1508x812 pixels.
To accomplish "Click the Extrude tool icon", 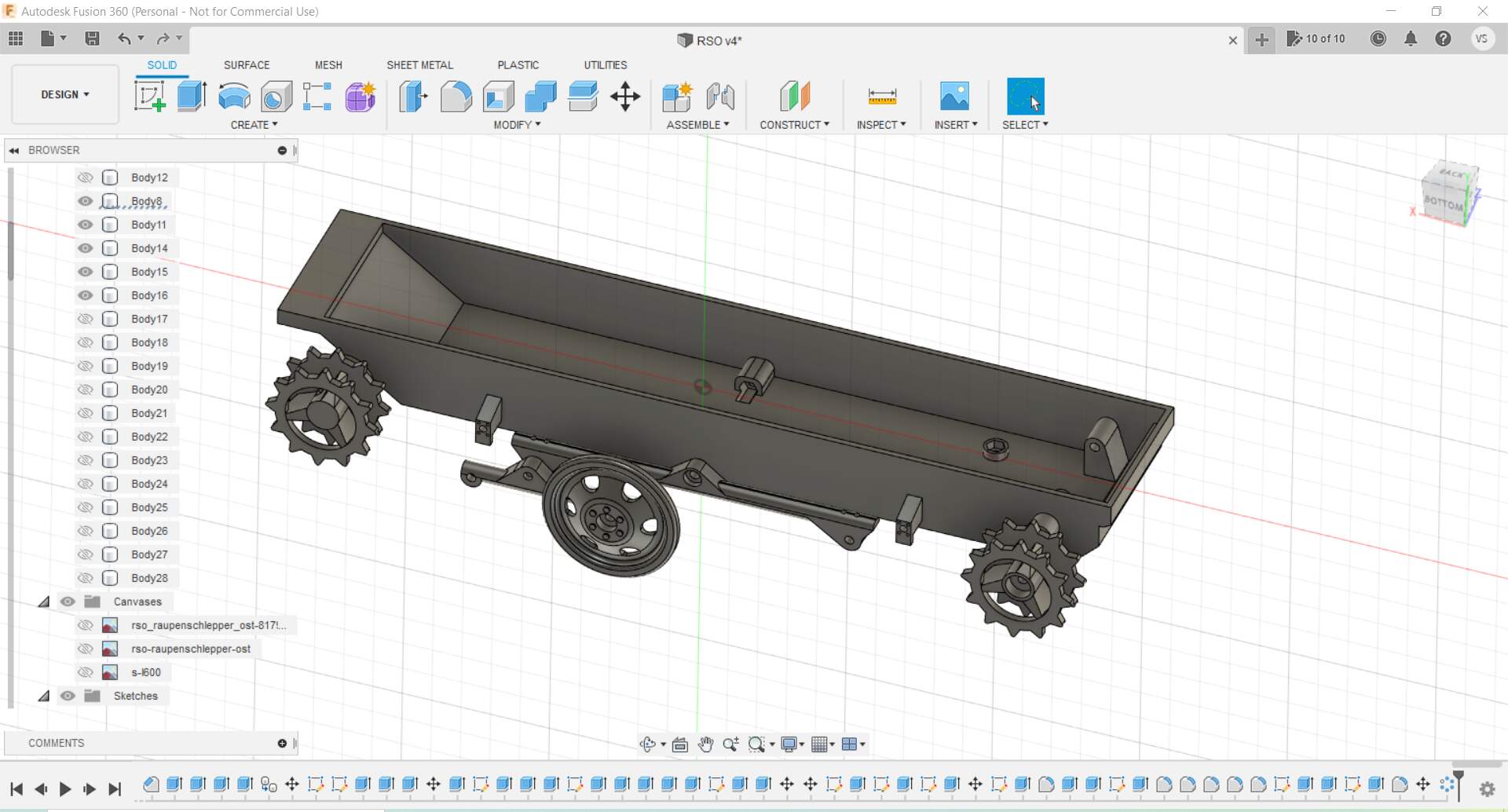I will click(x=192, y=97).
